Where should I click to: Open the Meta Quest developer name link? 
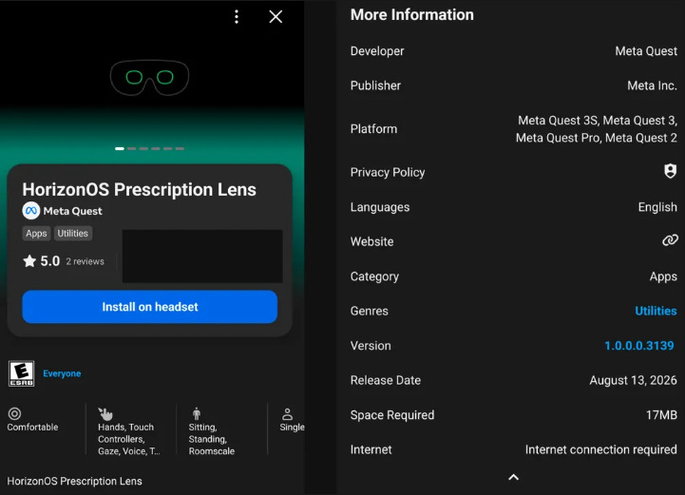[73, 211]
